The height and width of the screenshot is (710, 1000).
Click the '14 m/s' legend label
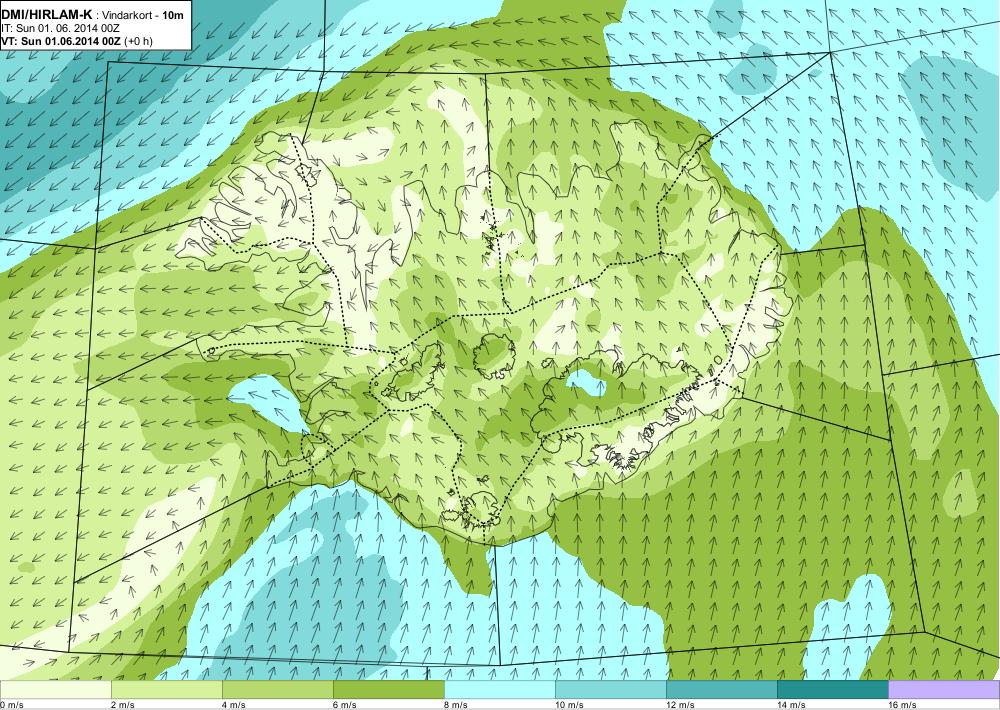[x=791, y=704]
